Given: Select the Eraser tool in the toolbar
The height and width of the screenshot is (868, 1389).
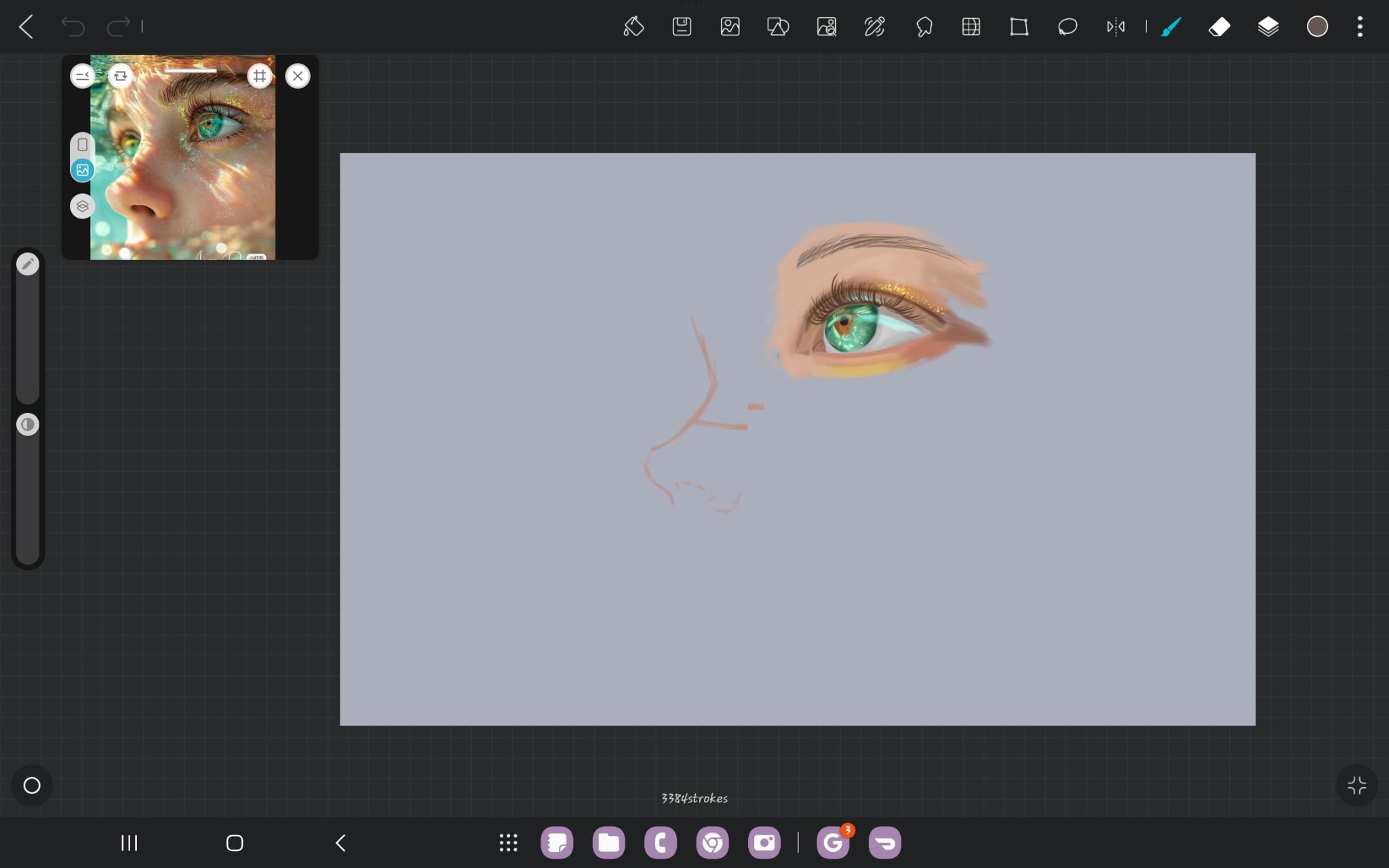Looking at the screenshot, I should 1220,26.
